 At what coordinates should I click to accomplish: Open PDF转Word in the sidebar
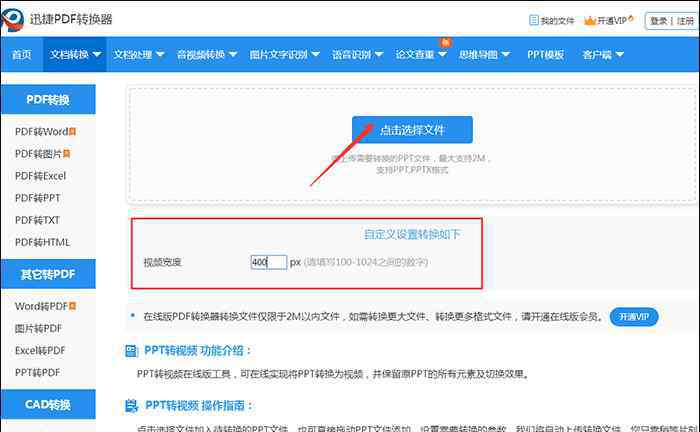(41, 132)
